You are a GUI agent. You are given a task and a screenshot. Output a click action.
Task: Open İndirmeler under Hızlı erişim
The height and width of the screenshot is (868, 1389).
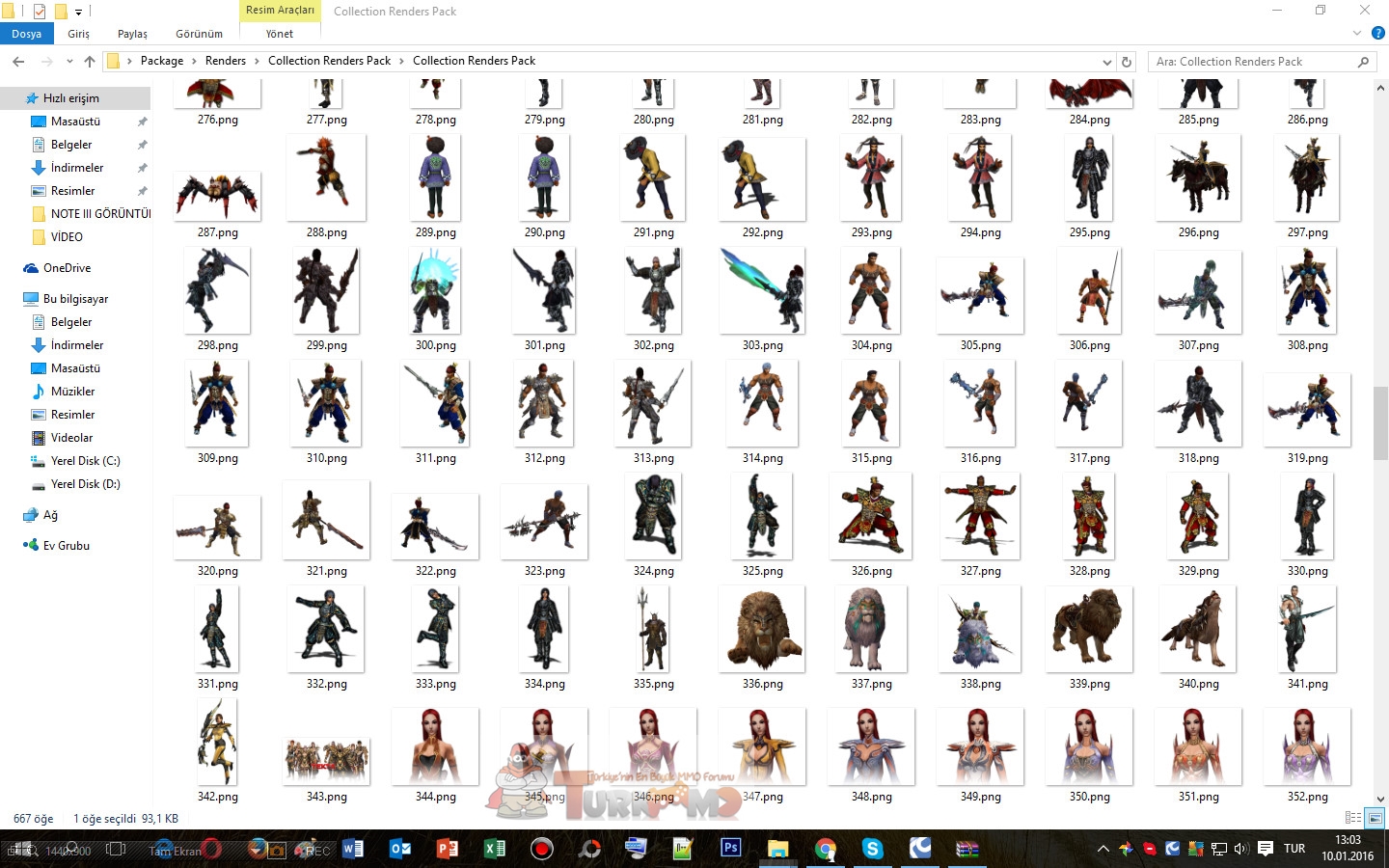click(x=76, y=168)
